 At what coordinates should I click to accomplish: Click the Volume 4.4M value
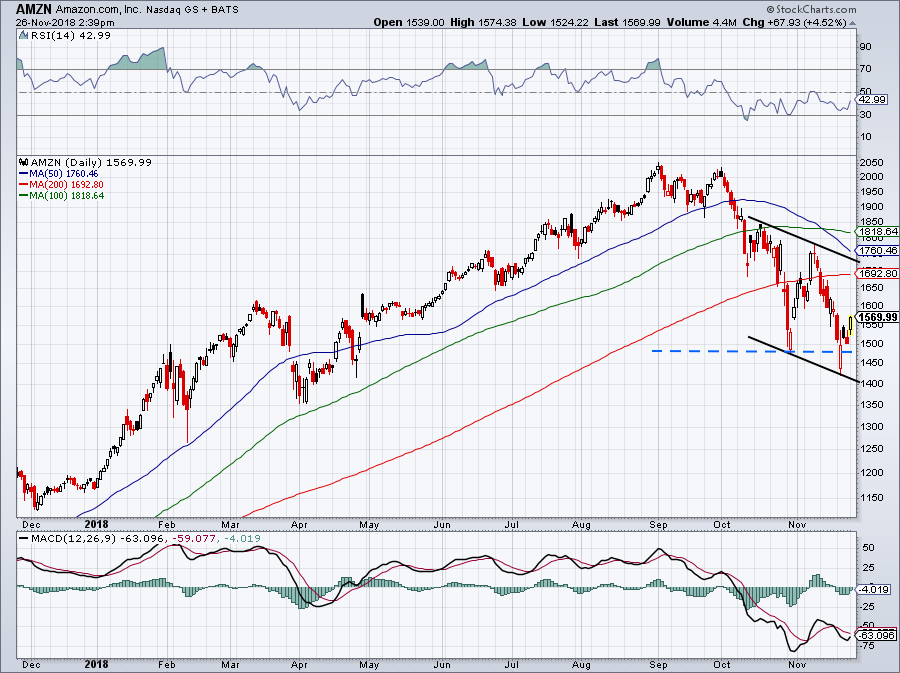tap(701, 22)
